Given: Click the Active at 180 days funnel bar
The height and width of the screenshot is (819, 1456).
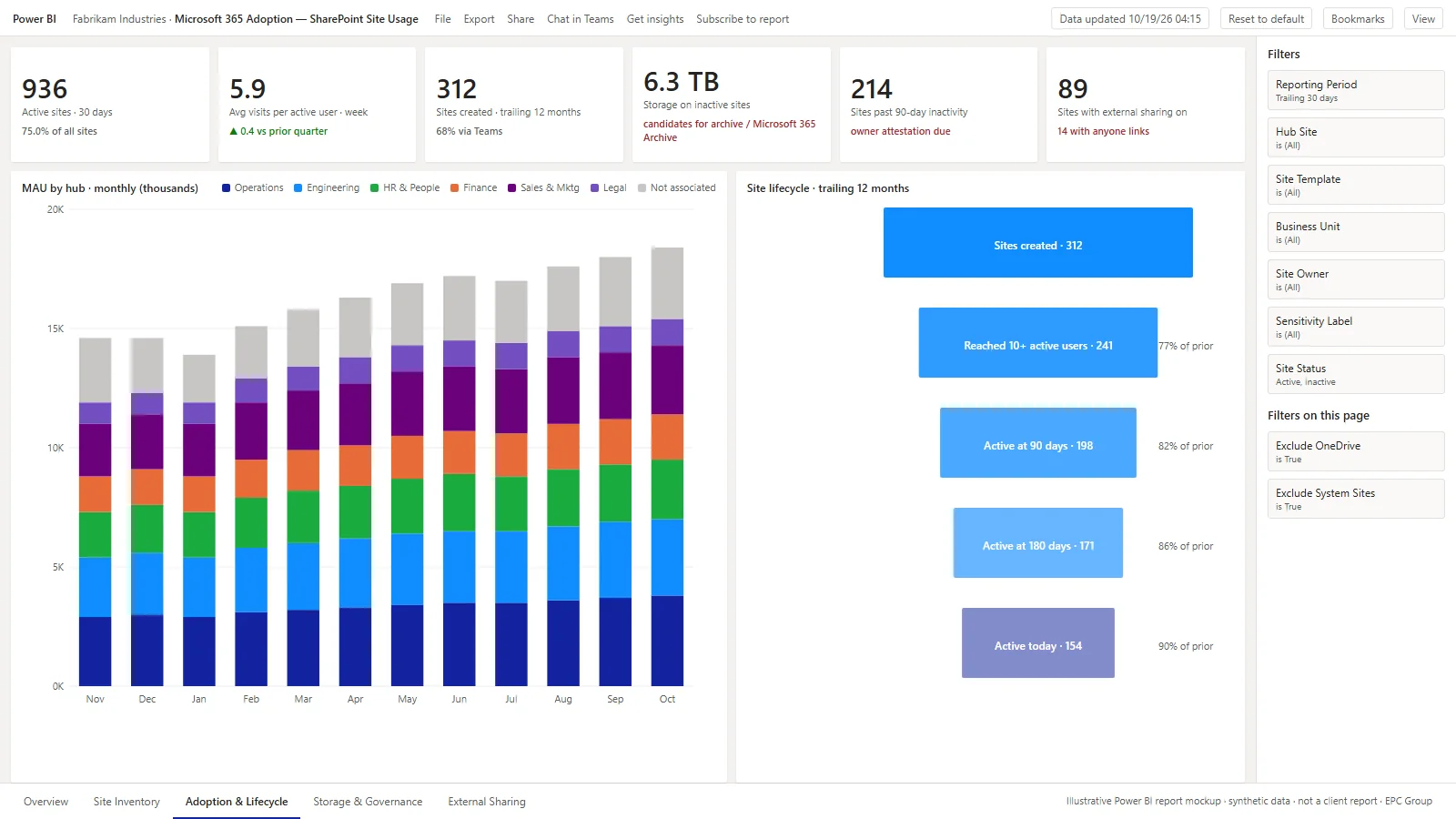Looking at the screenshot, I should [x=1037, y=543].
